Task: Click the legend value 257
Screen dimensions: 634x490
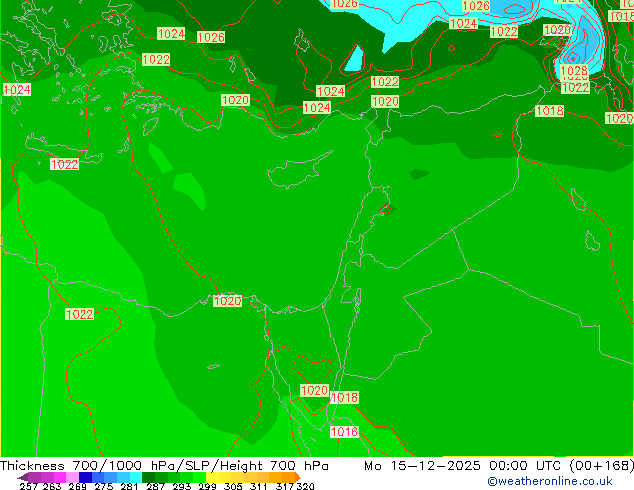Action: tap(29, 486)
